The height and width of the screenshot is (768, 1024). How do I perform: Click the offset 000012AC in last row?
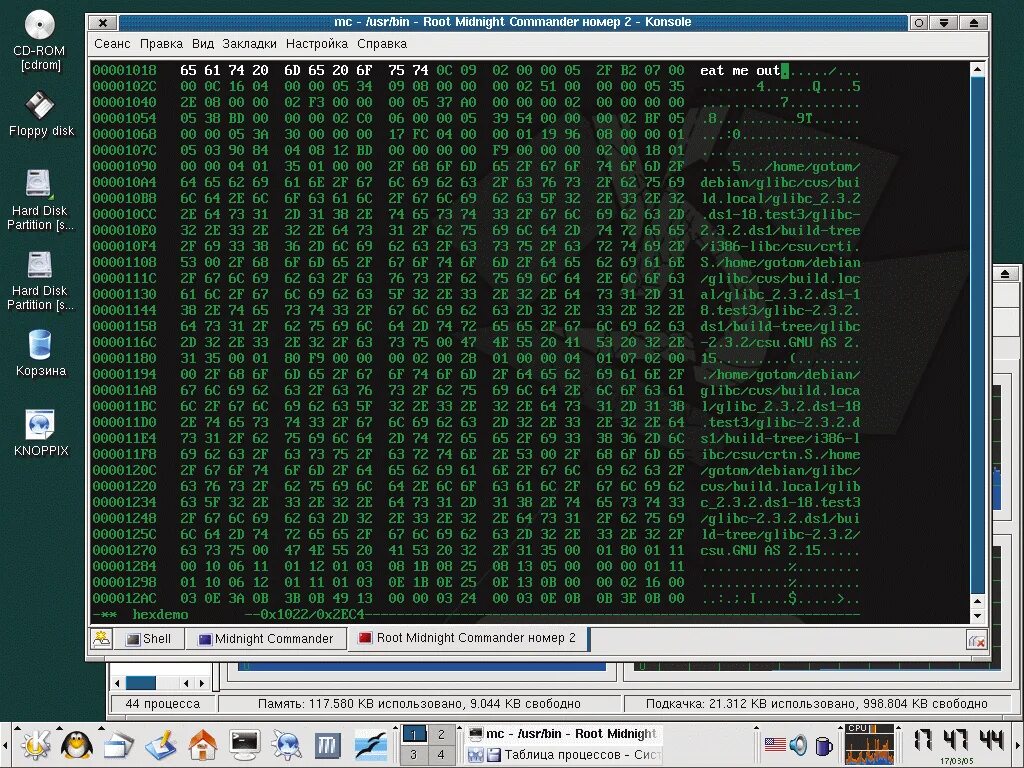[x=124, y=598]
